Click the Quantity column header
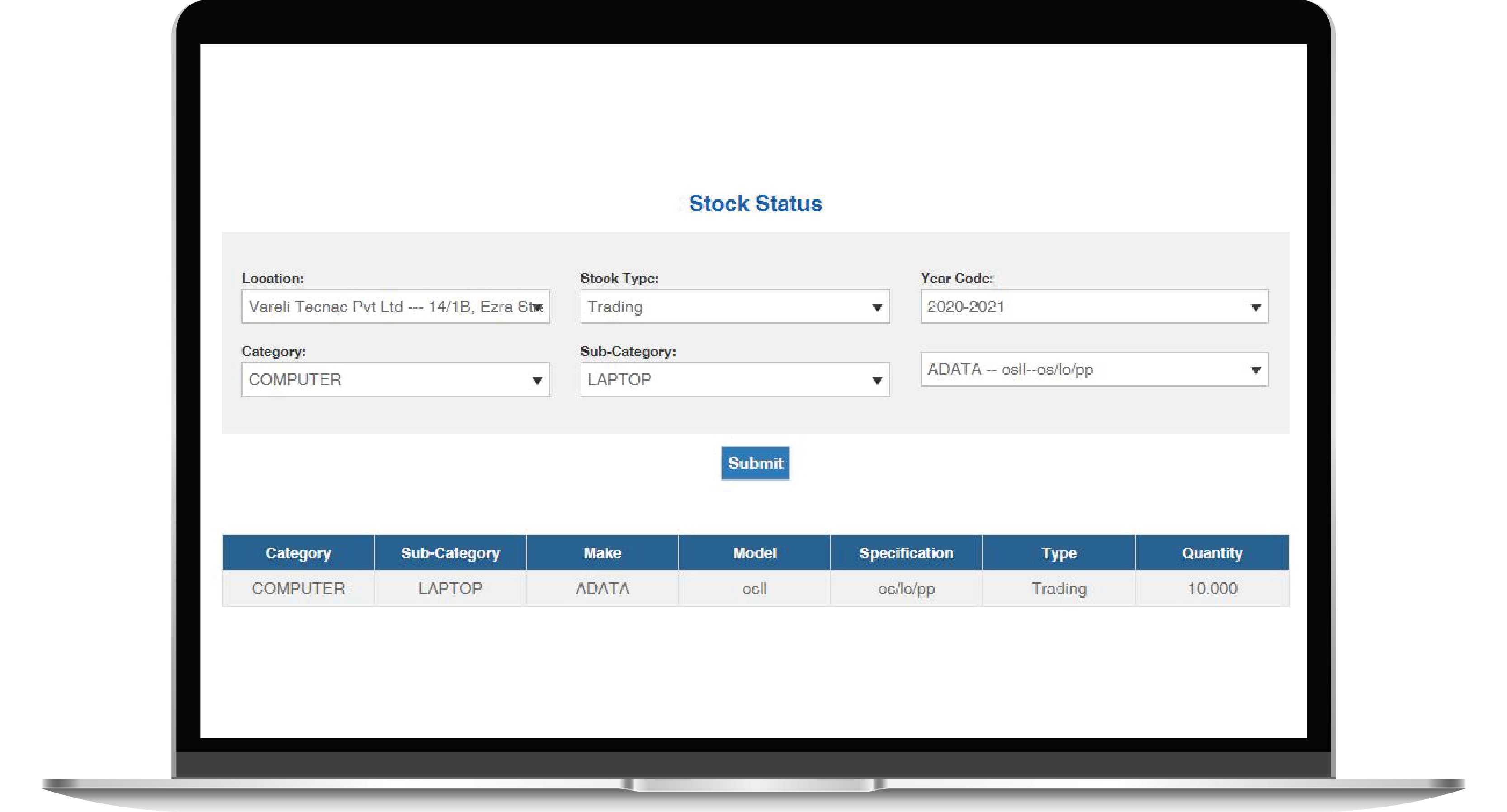This screenshot has width=1507, height=812. point(1212,553)
